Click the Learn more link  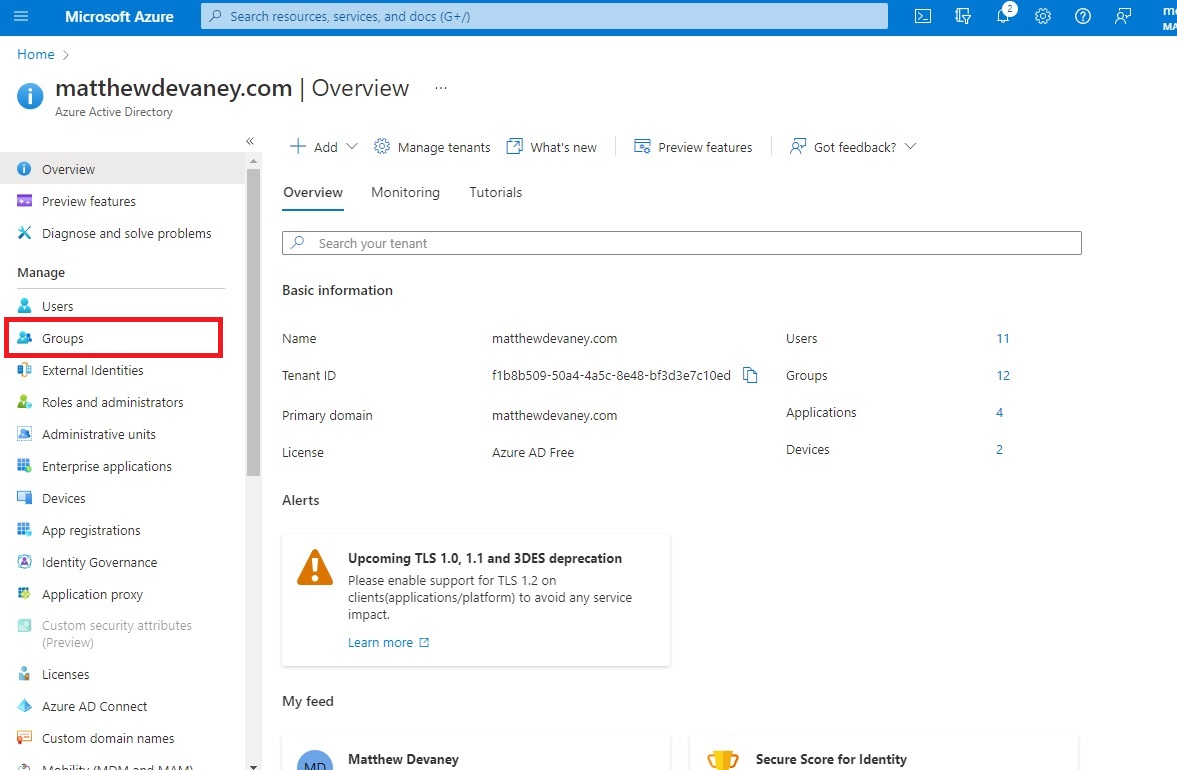[x=381, y=643]
